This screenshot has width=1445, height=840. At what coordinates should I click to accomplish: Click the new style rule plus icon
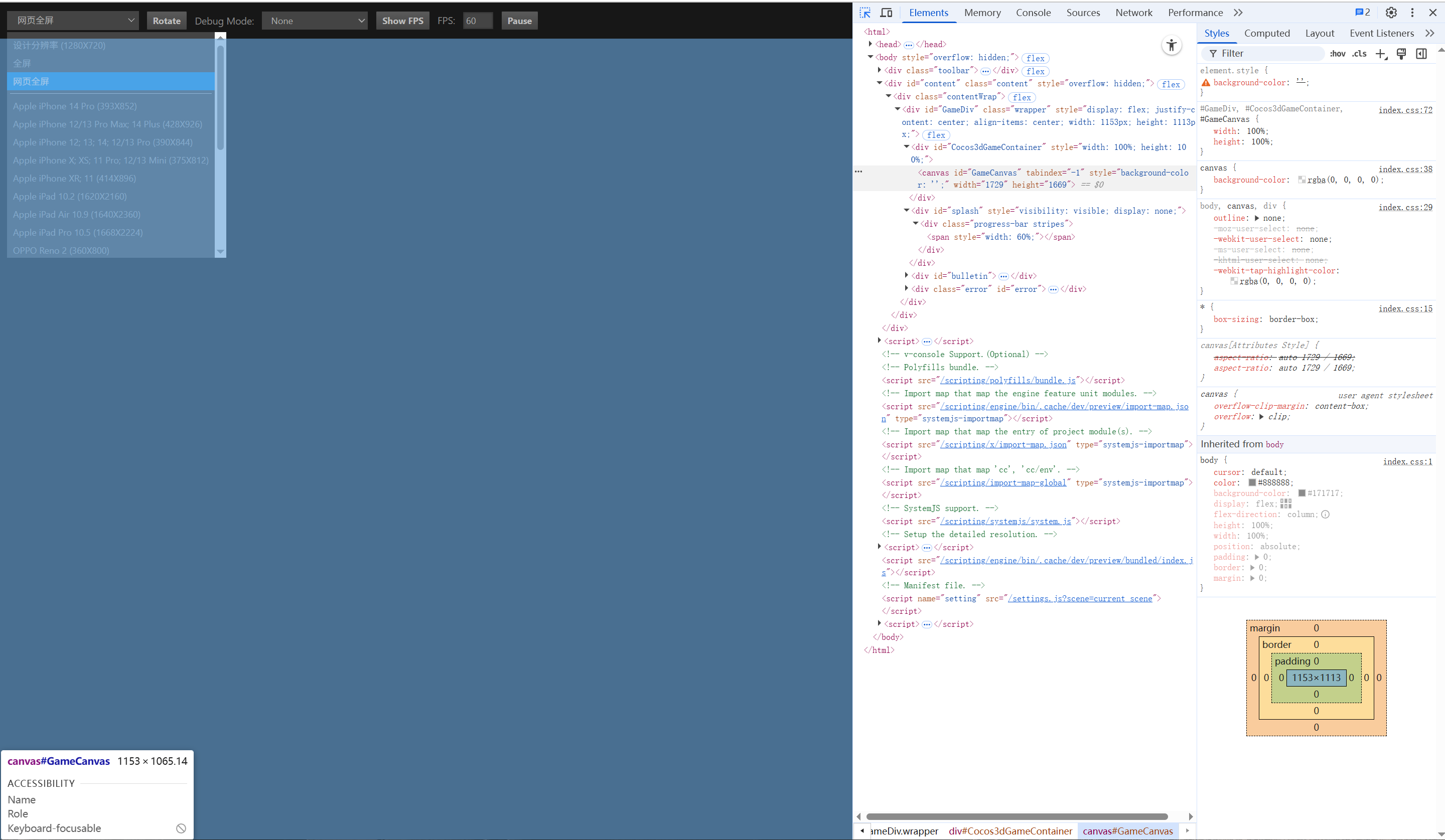1381,53
